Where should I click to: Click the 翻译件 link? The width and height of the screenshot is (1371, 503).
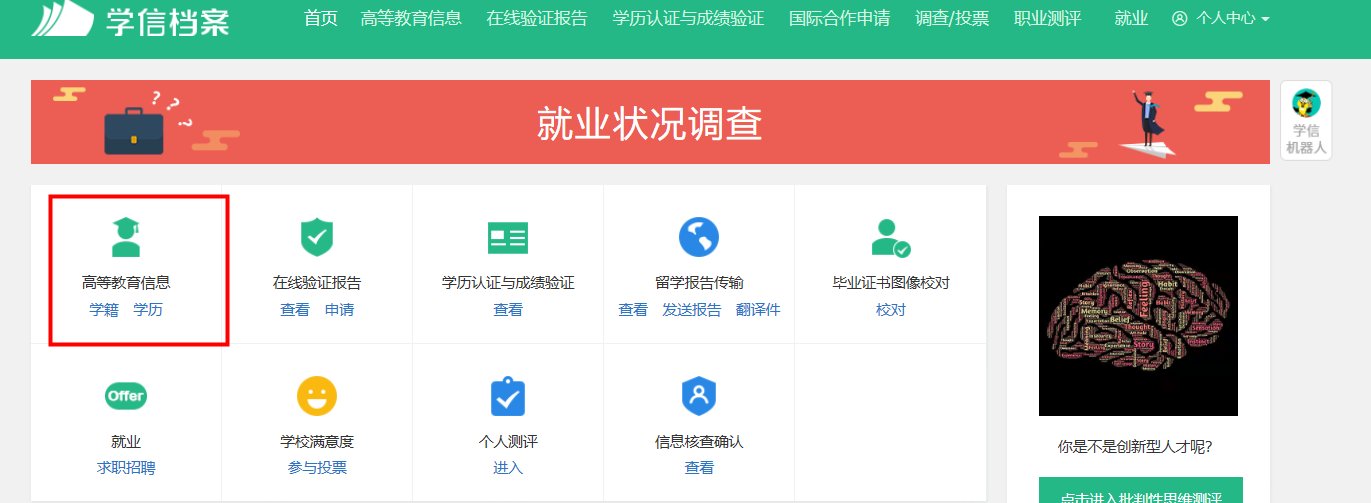tap(758, 309)
